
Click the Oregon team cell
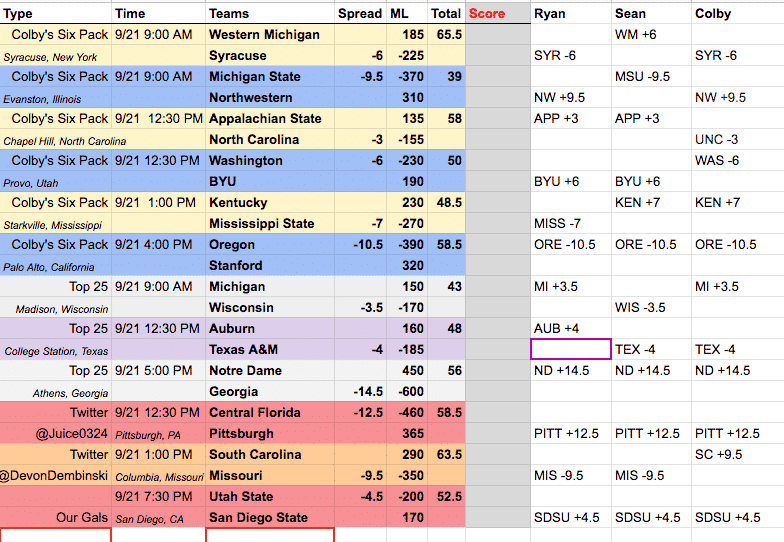pyautogui.click(x=270, y=244)
